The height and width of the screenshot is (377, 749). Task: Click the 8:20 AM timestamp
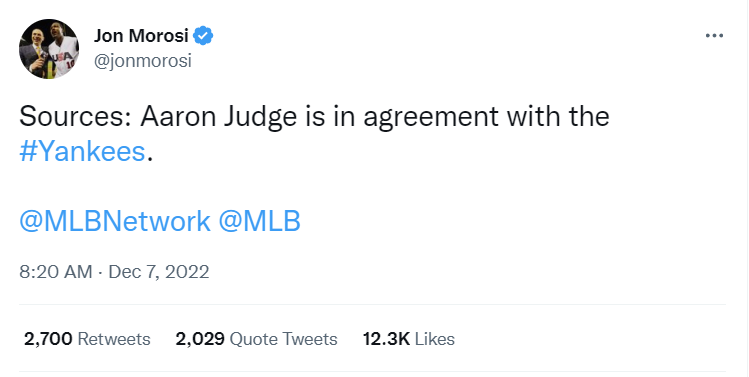[x=55, y=272]
